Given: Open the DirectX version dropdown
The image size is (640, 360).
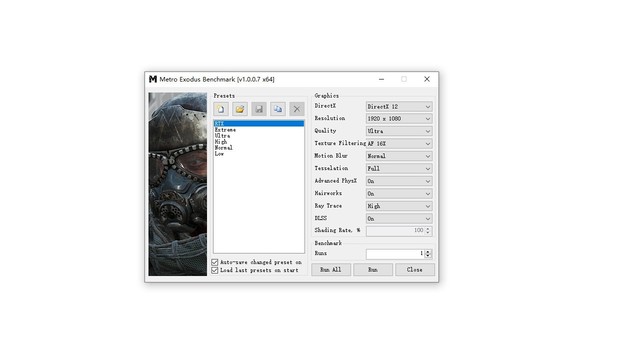Looking at the screenshot, I should click(399, 107).
